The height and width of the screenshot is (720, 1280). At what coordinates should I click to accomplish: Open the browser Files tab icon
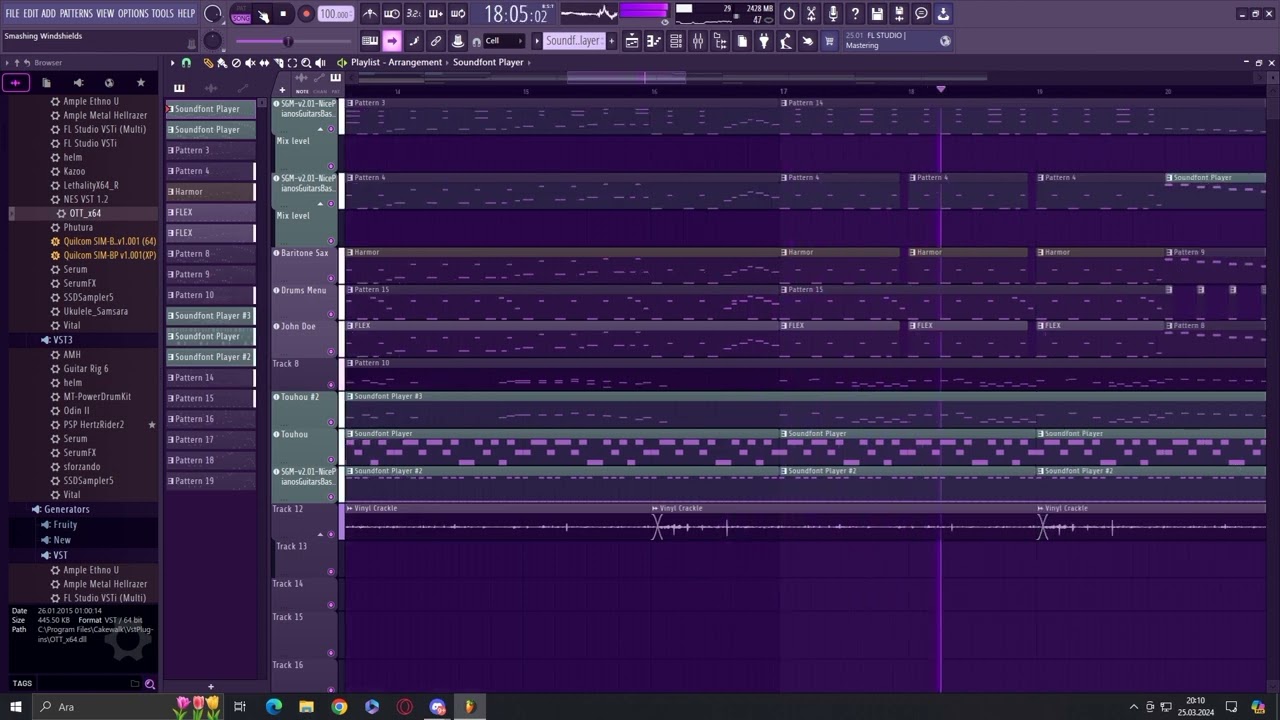tap(46, 83)
